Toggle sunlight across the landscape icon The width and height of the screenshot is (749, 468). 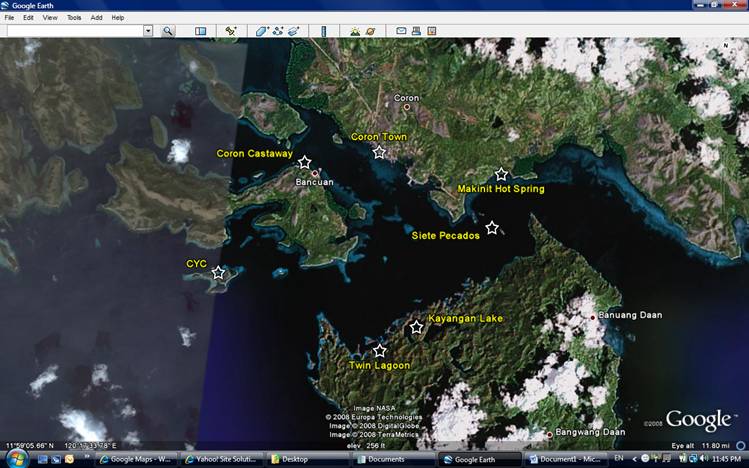tap(355, 31)
